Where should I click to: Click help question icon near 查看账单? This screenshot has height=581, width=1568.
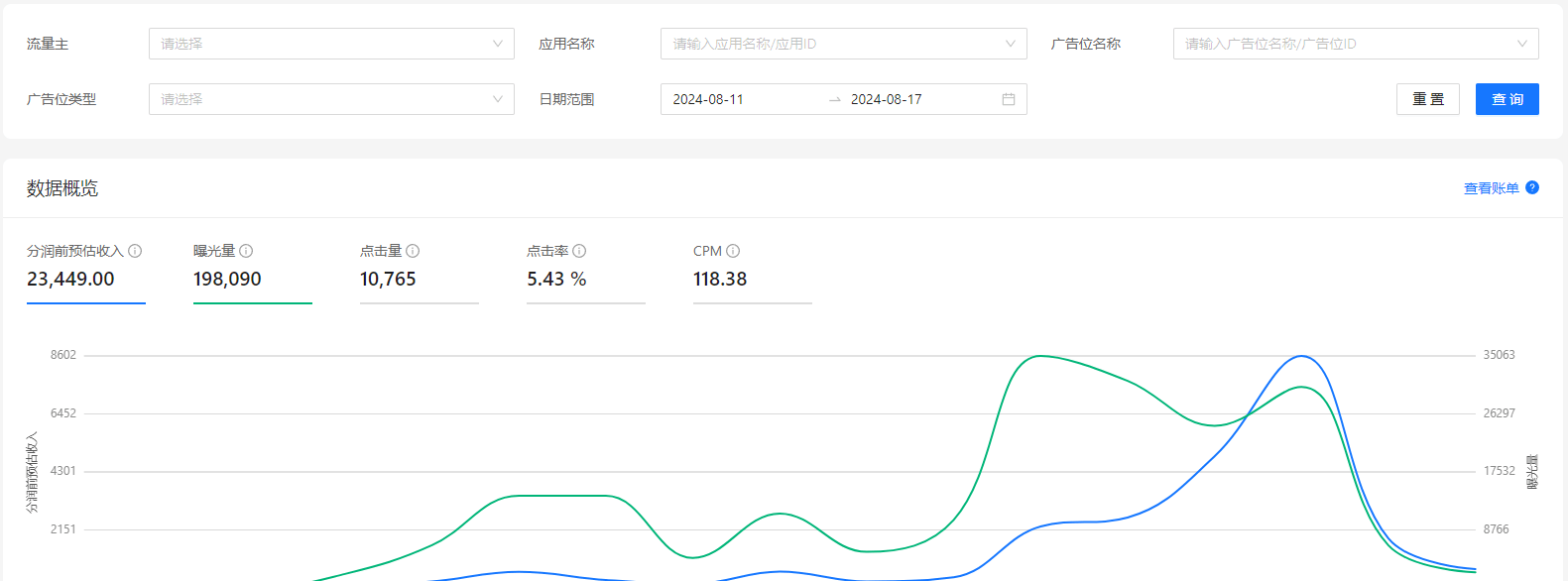tap(1532, 187)
